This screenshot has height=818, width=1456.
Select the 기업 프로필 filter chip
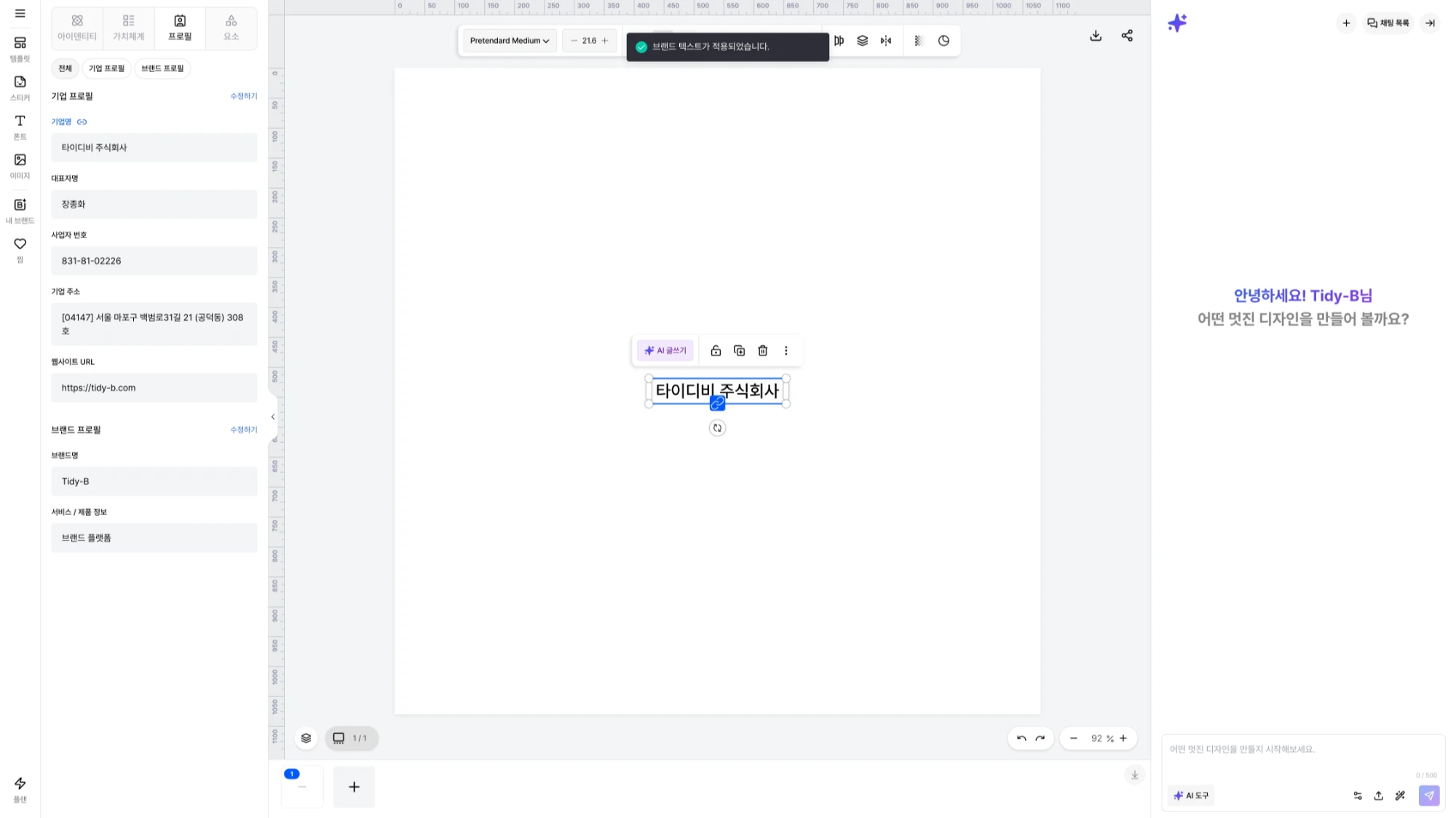pos(106,68)
